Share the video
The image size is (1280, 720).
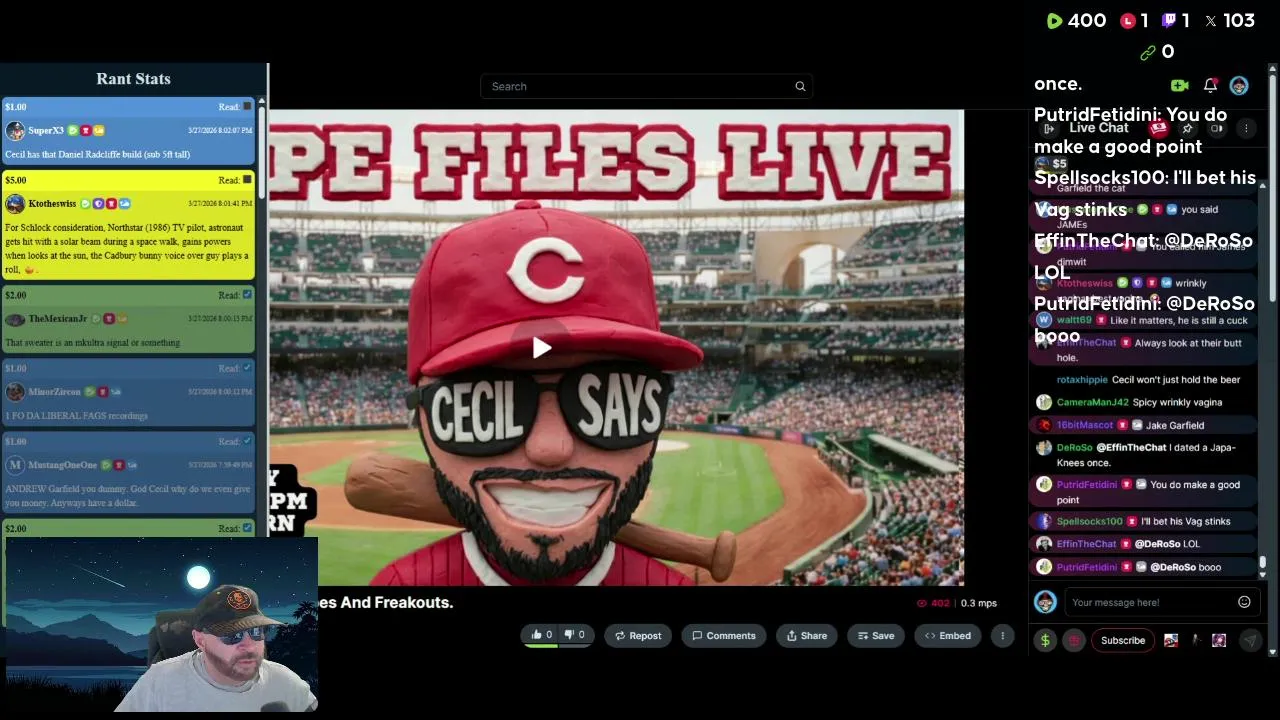[807, 636]
